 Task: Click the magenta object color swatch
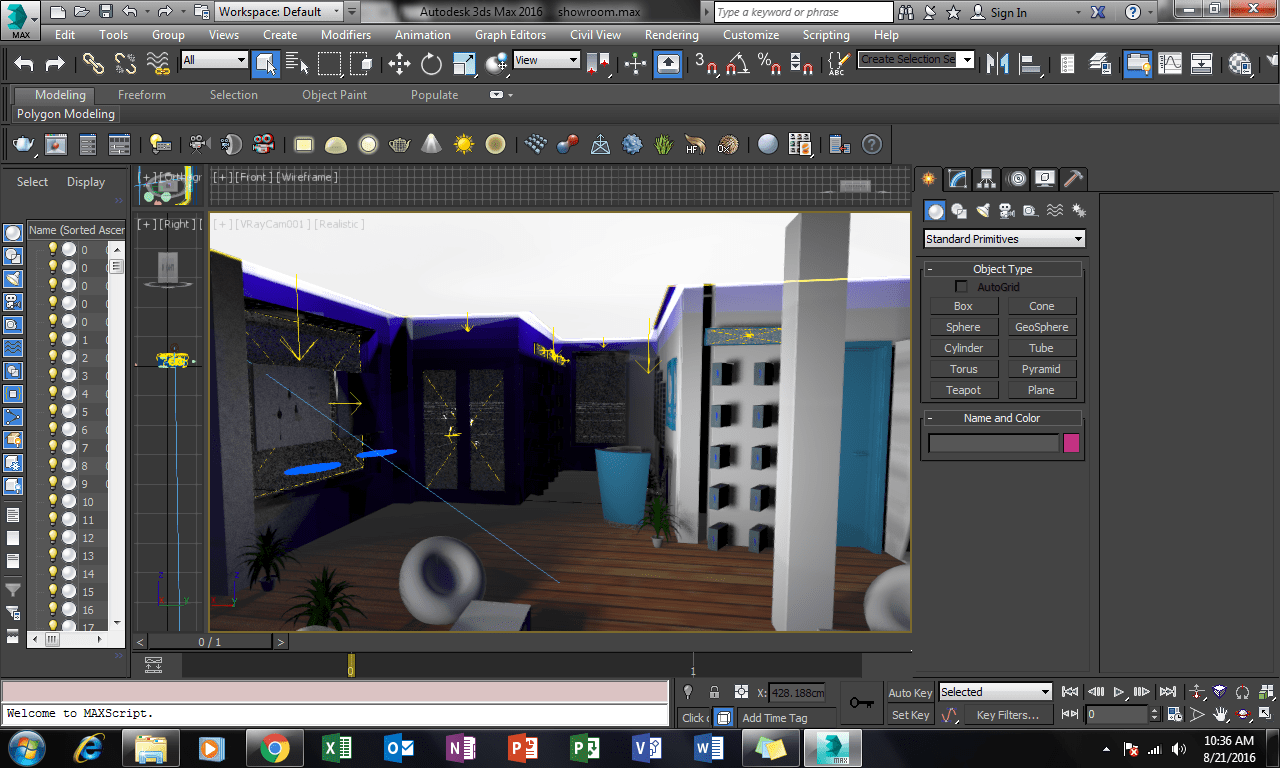[x=1071, y=443]
